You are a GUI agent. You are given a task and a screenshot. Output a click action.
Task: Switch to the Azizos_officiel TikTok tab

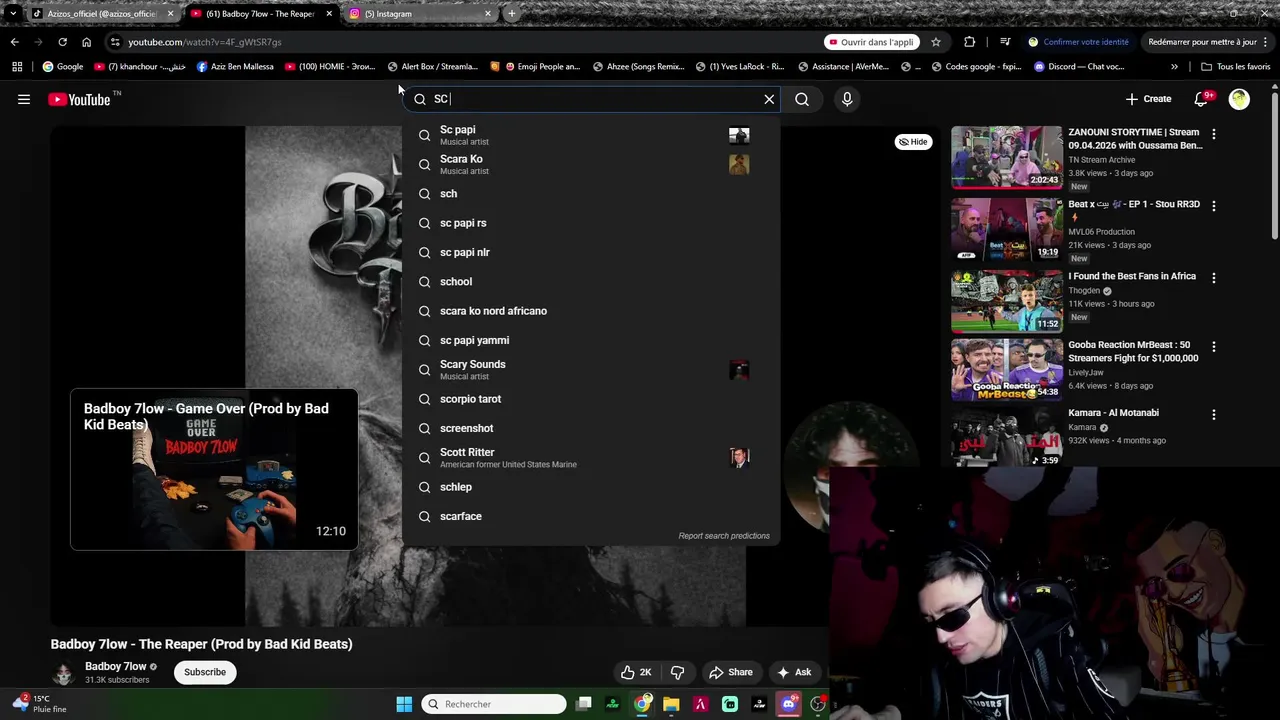point(100,14)
